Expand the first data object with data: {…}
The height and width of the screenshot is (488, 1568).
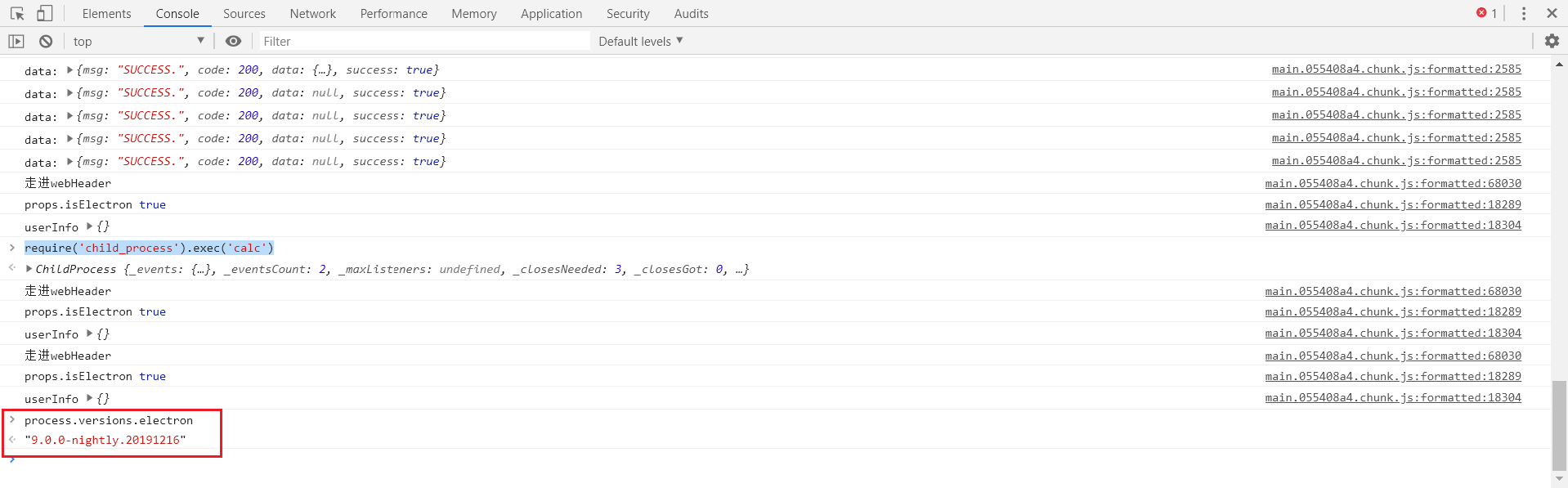click(x=69, y=69)
